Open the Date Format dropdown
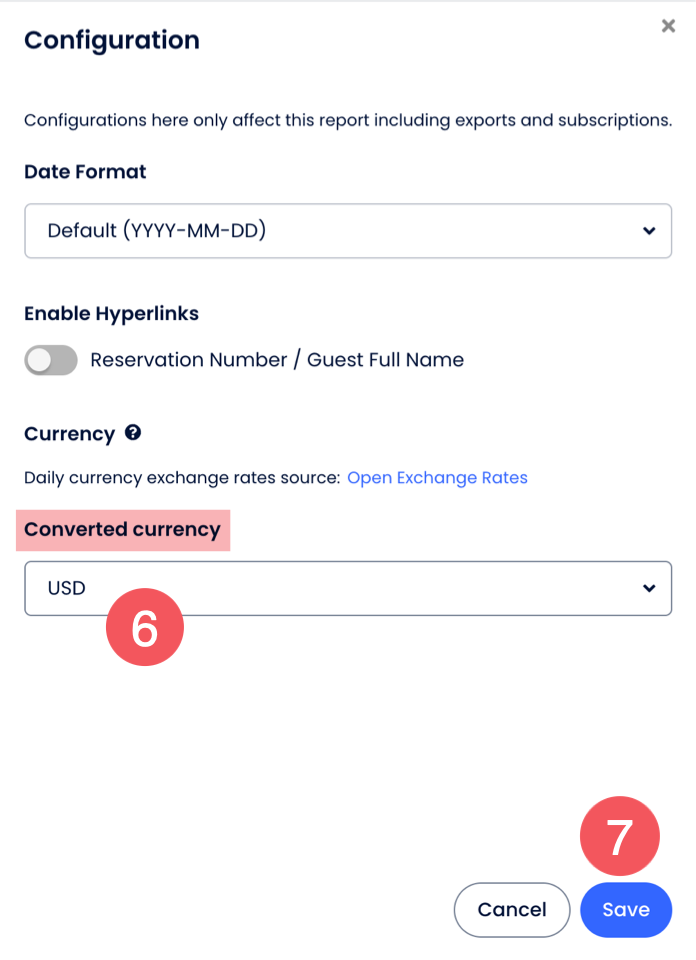696x960 pixels. click(x=347, y=231)
